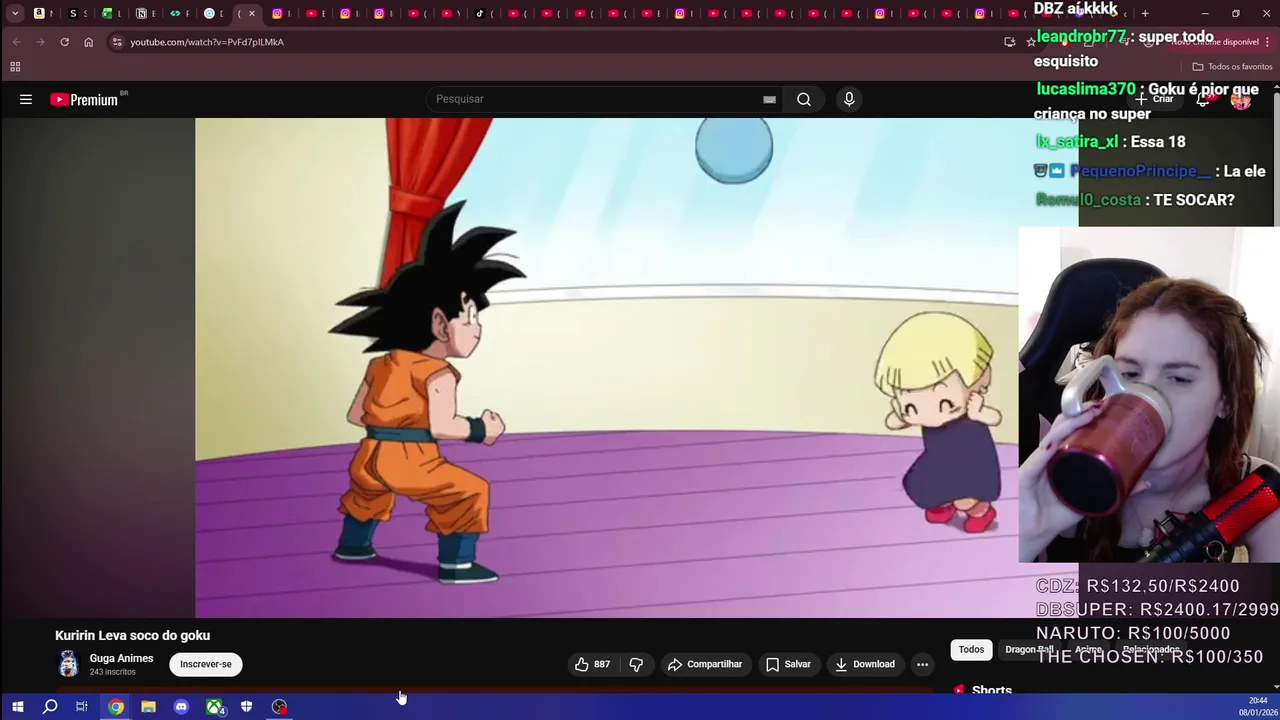Download the video with Download button
Viewport: 1280px width, 720px height.
pos(865,664)
